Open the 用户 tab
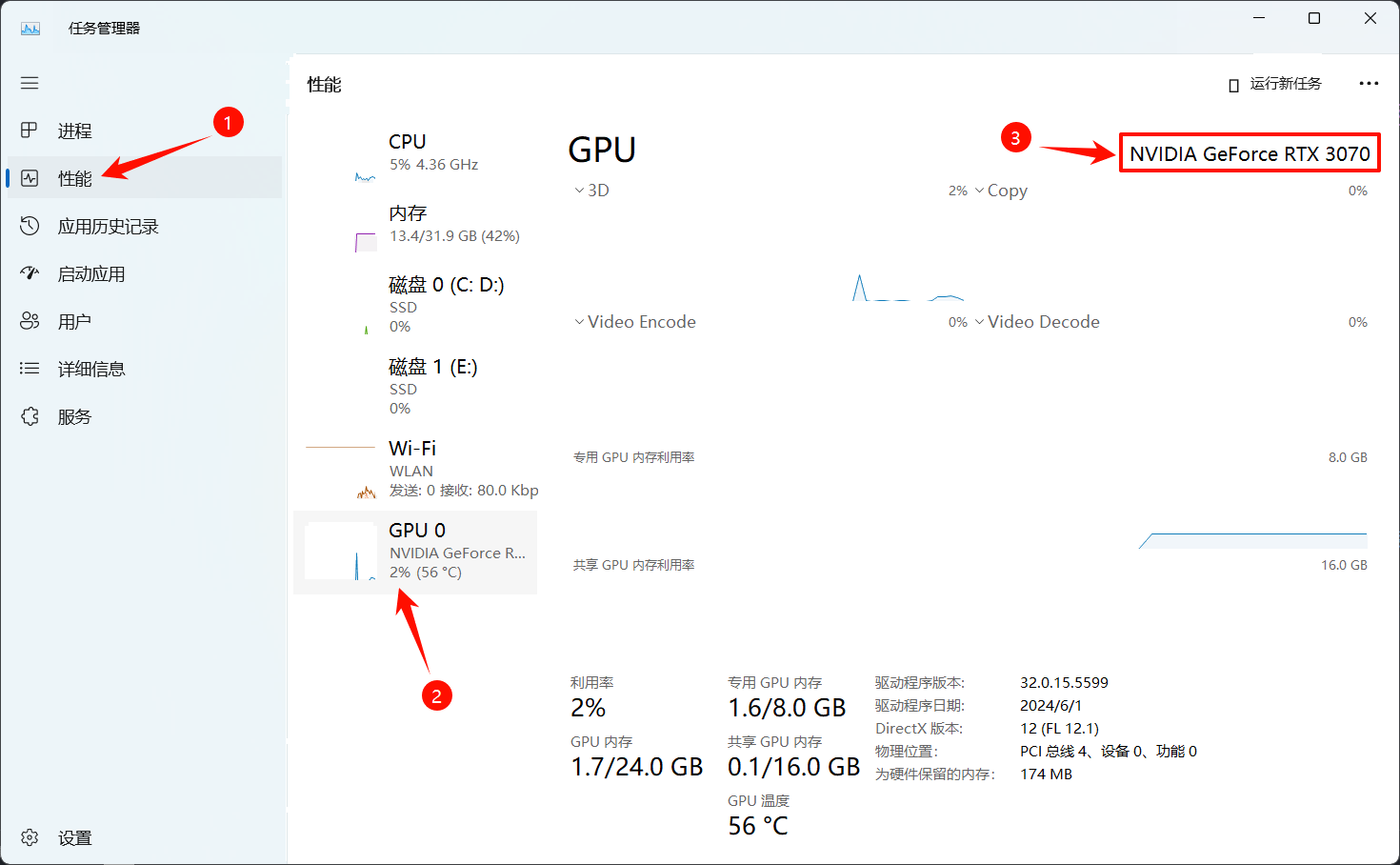 [x=145, y=321]
